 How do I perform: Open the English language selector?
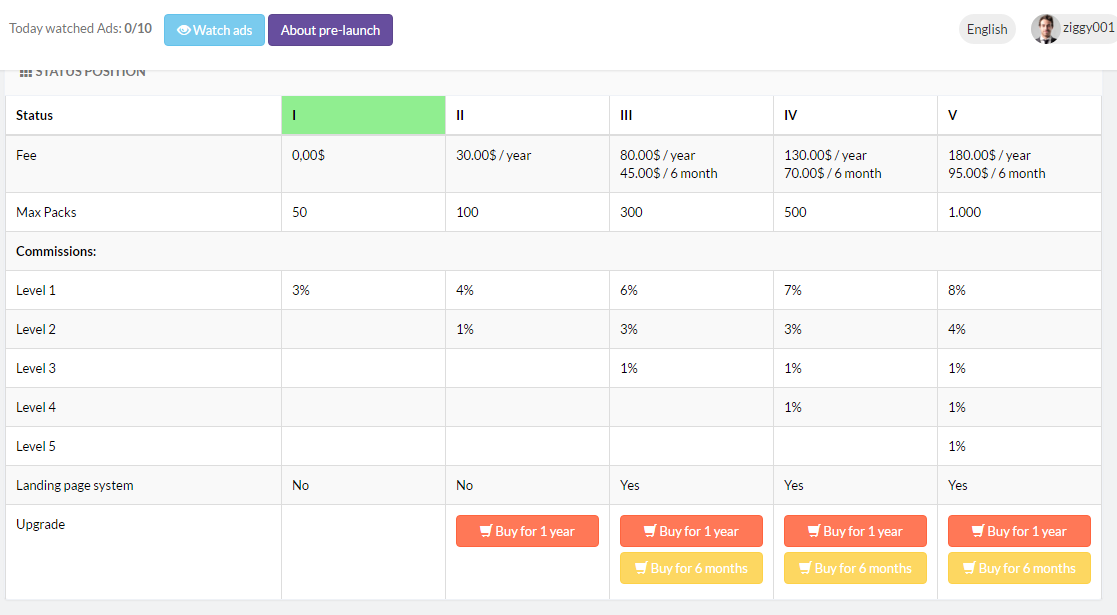click(x=986, y=29)
